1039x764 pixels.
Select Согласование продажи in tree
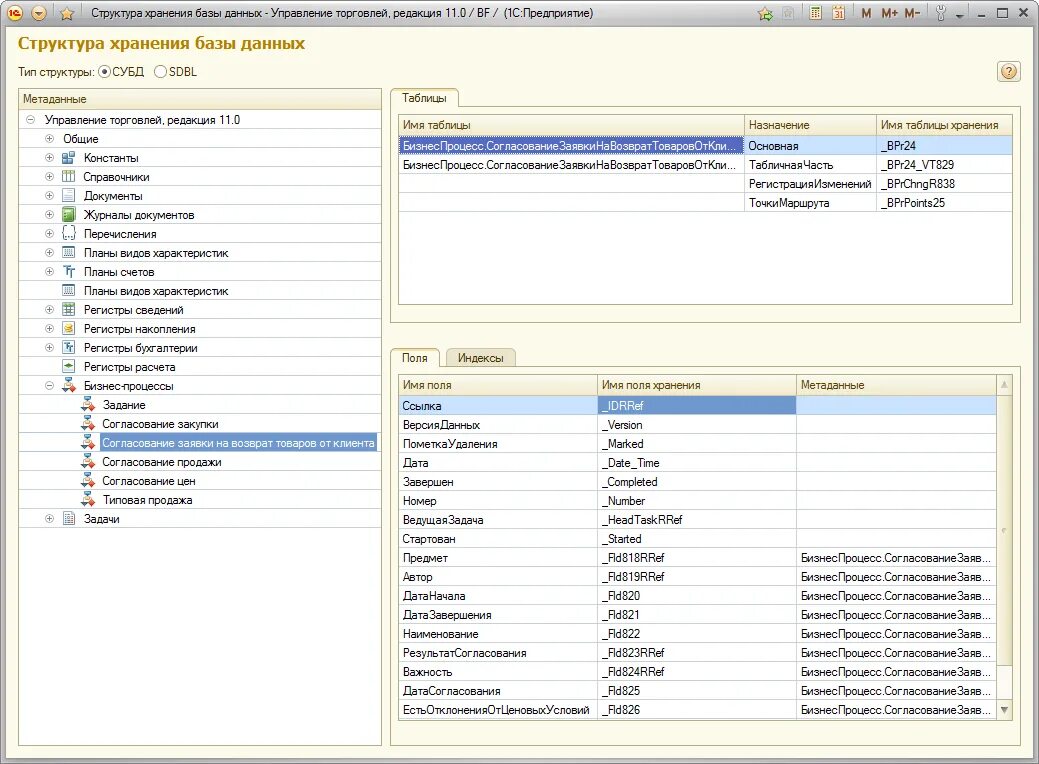(x=162, y=462)
